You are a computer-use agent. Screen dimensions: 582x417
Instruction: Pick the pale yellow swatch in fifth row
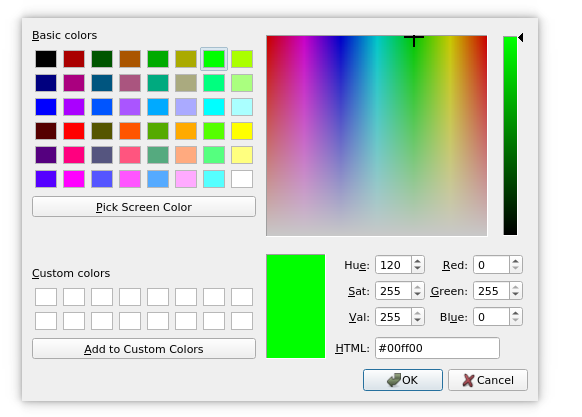coord(242,155)
